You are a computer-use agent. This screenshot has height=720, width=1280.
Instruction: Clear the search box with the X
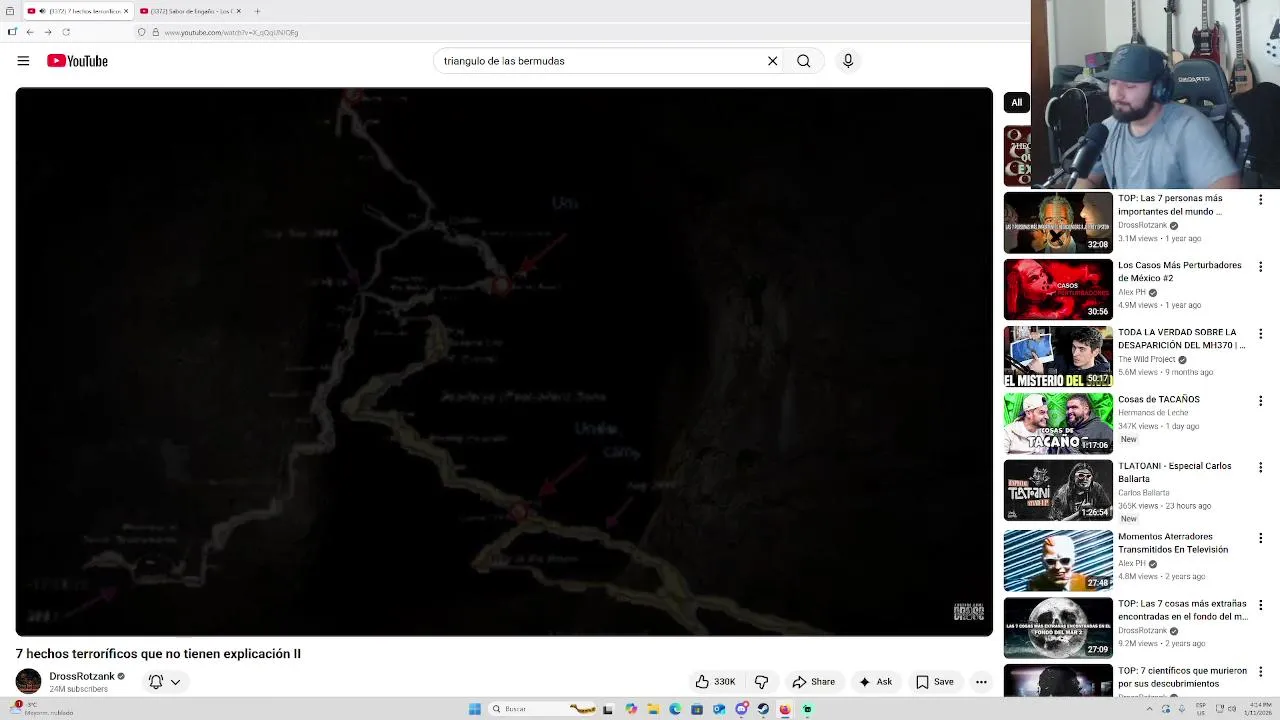point(772,61)
